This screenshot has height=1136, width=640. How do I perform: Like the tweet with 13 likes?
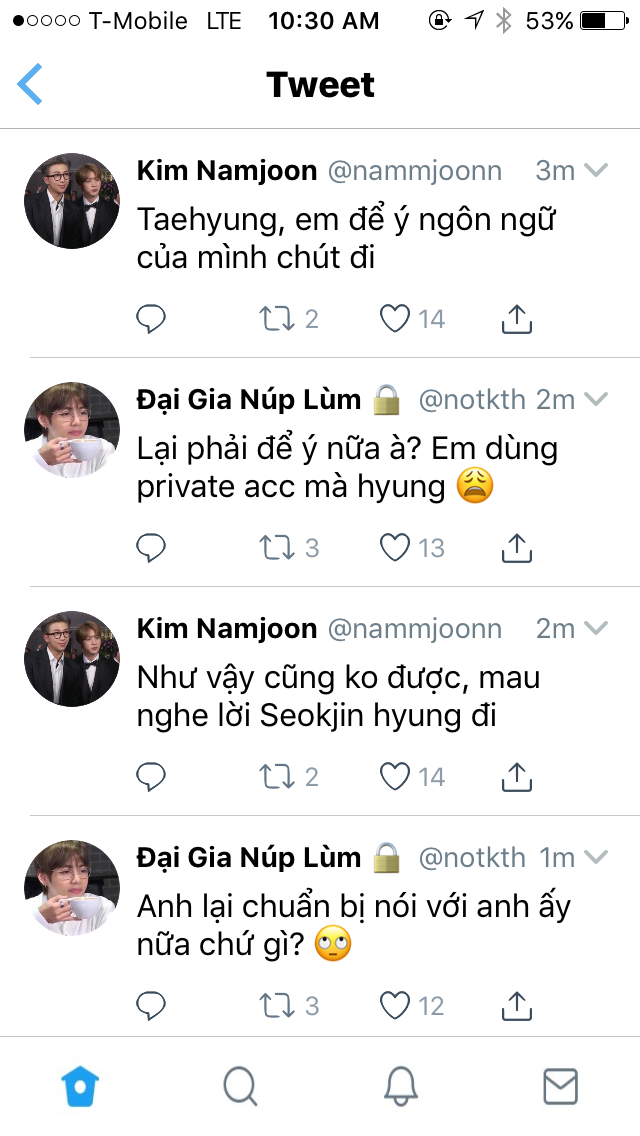tap(396, 547)
